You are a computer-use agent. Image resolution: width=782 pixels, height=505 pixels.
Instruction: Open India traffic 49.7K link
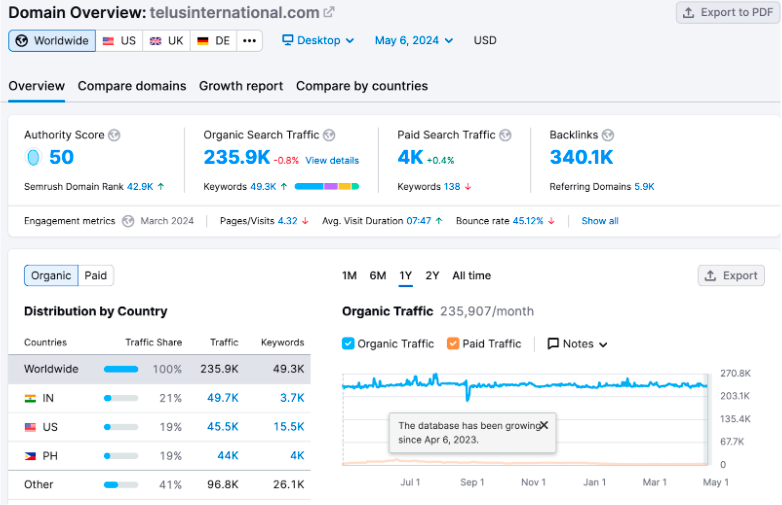(223, 398)
